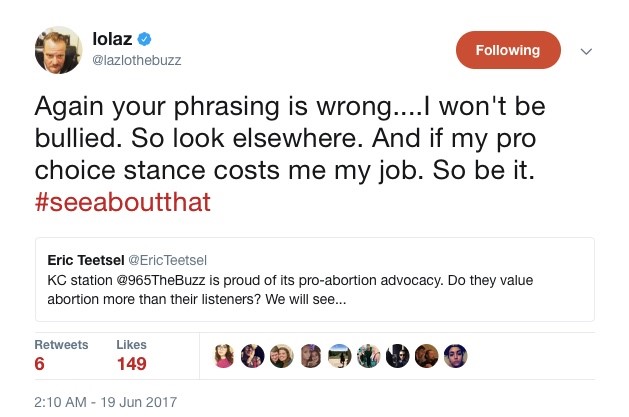629x417 pixels.
Task: Select the fifth liker avatar with outdoor landscape
Action: [340, 357]
